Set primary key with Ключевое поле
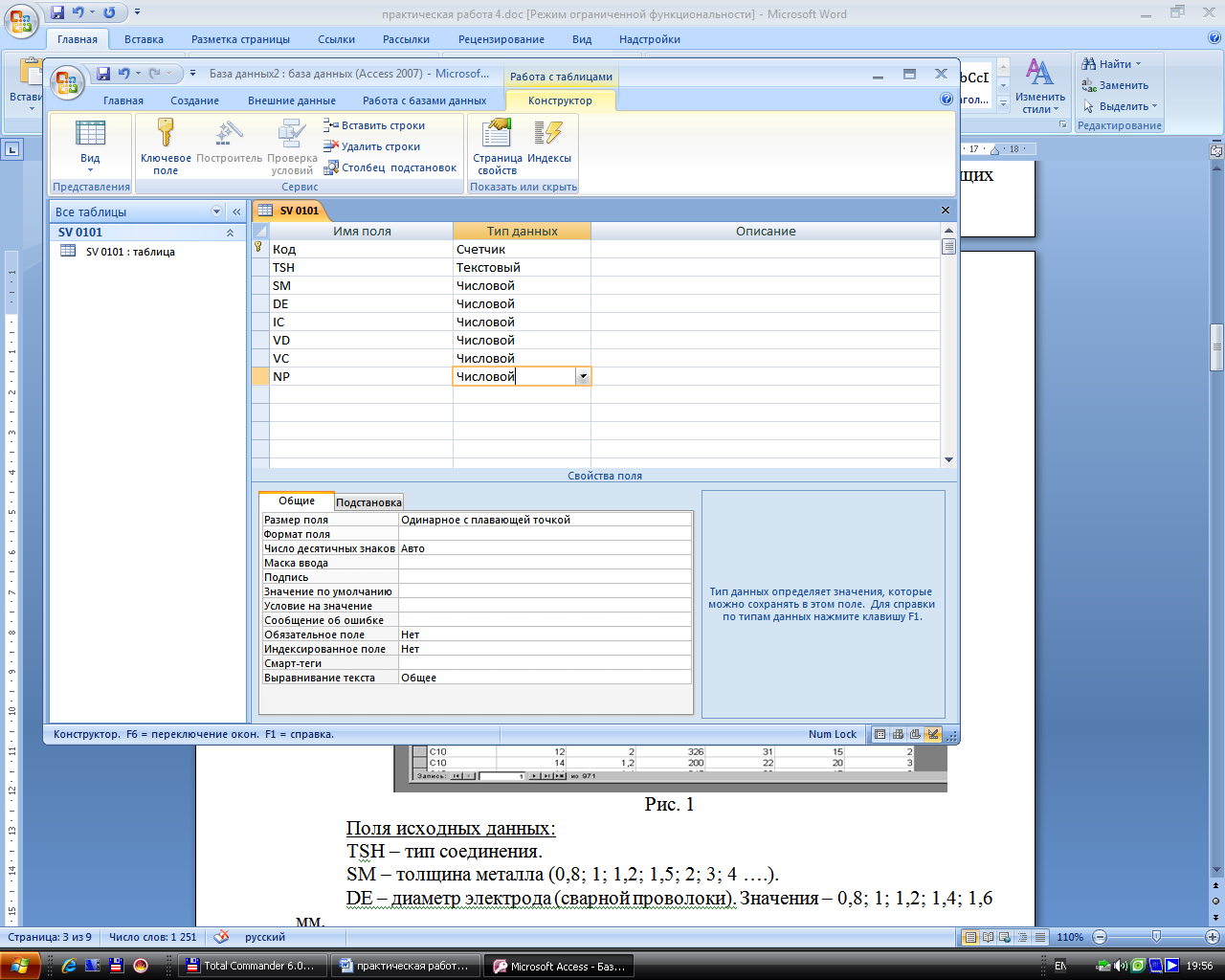This screenshot has width=1225, height=980. (x=166, y=146)
